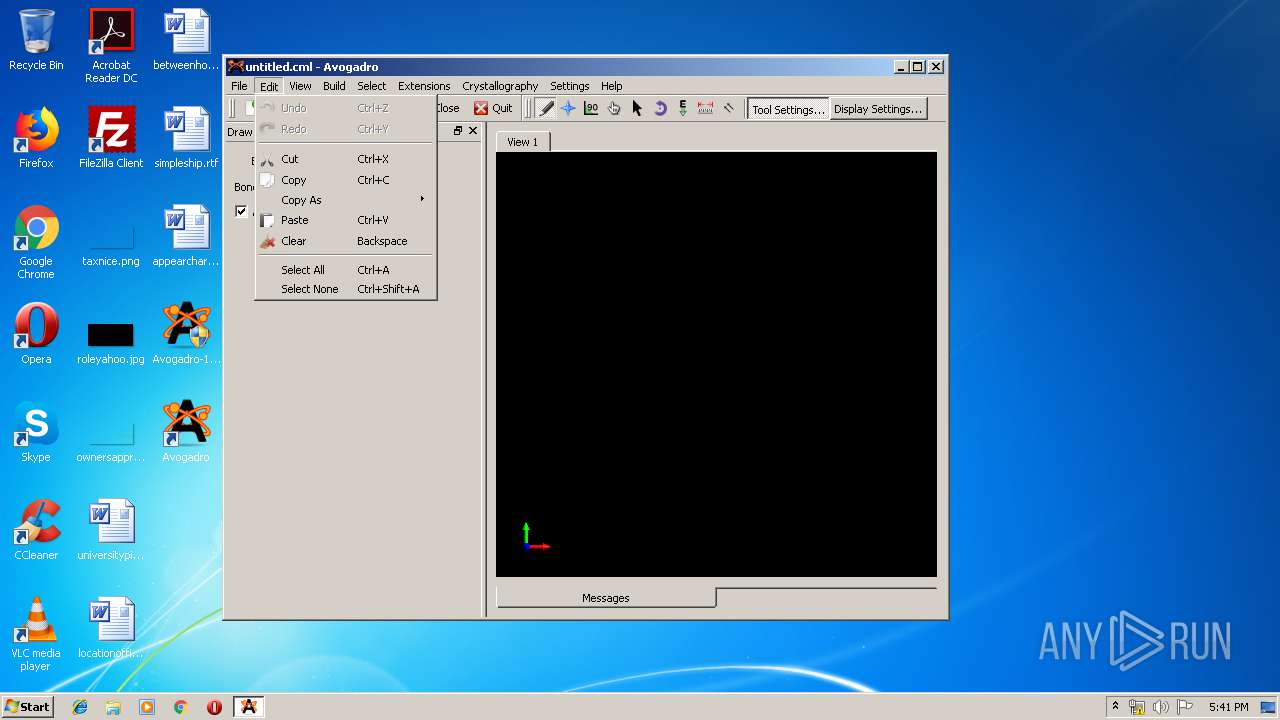Open the Settings menu
Image resolution: width=1280 pixels, height=720 pixels.
coord(569,86)
